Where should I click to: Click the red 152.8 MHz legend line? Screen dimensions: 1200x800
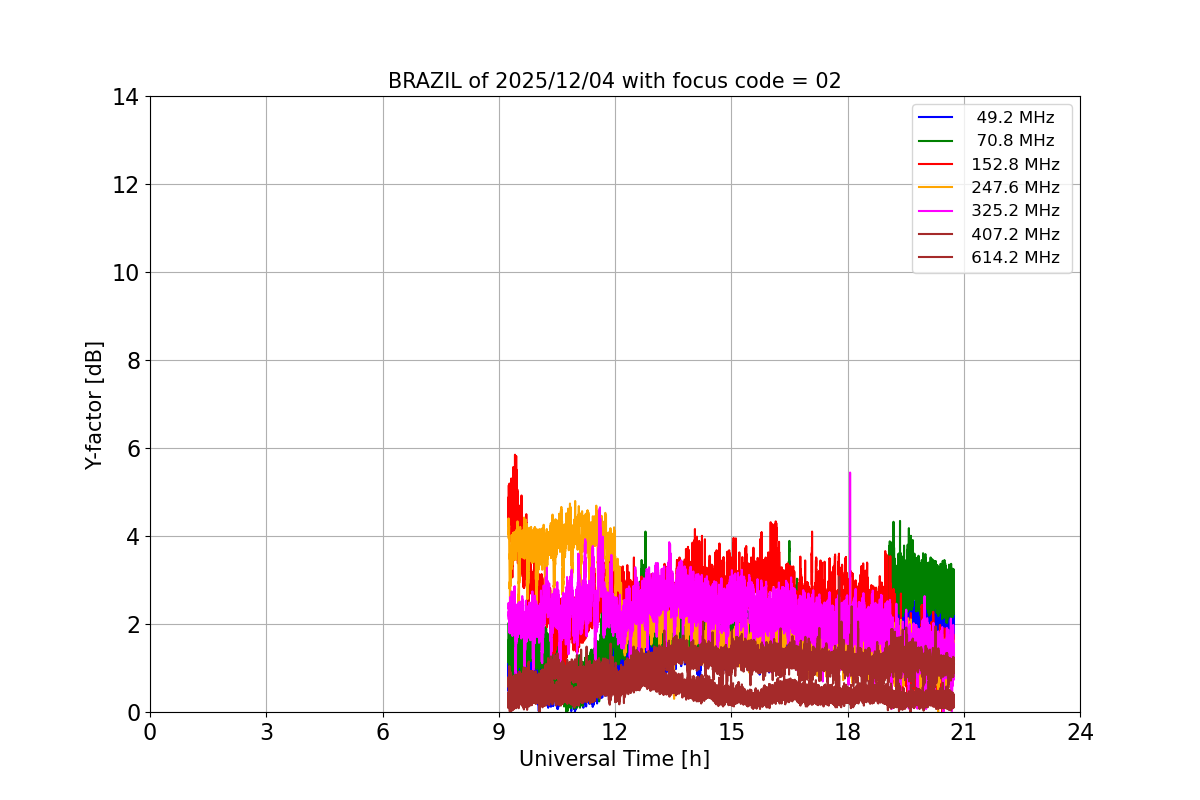click(936, 165)
